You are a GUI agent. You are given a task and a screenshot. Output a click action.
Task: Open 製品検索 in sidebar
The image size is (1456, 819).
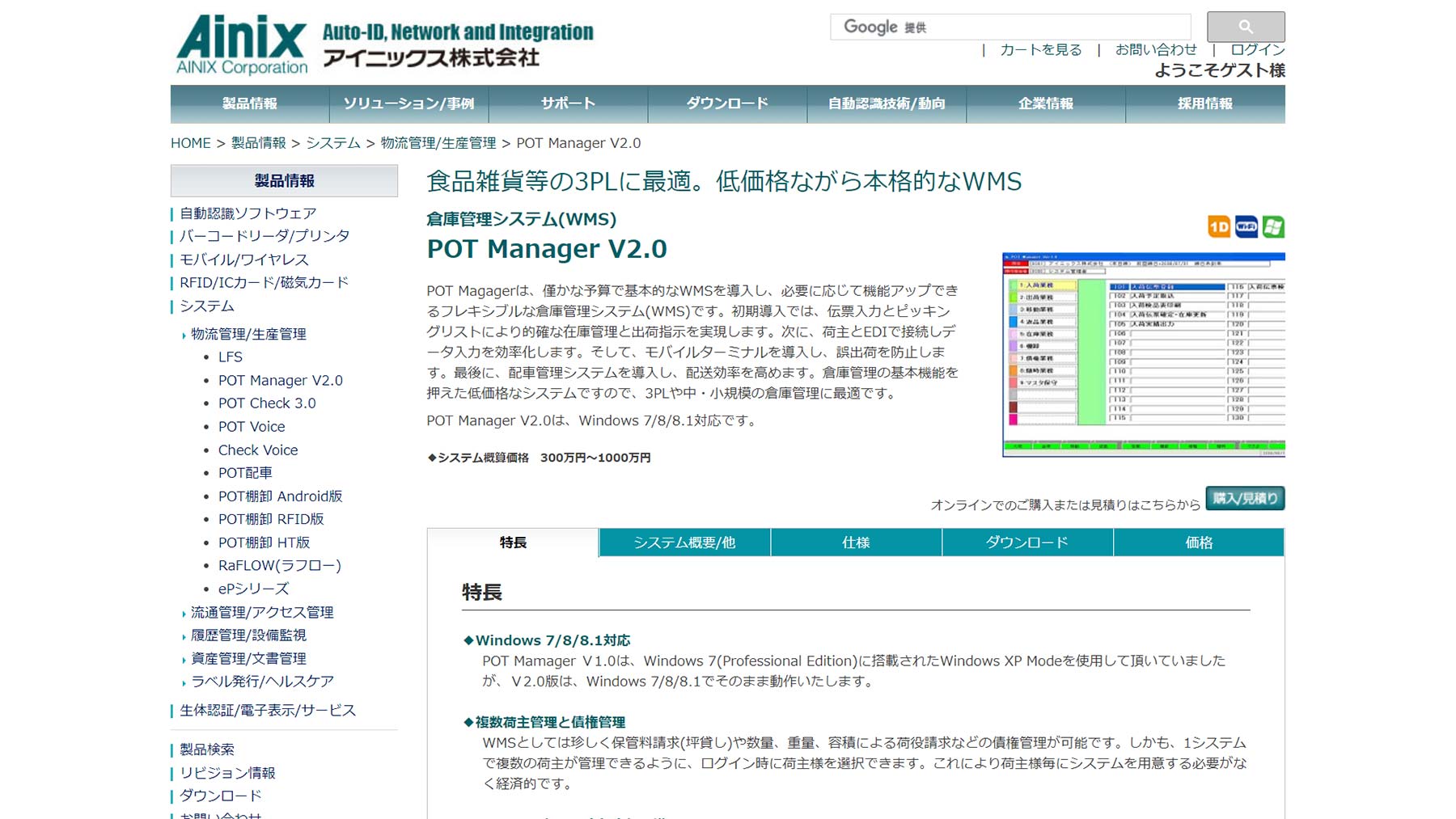coord(207,749)
